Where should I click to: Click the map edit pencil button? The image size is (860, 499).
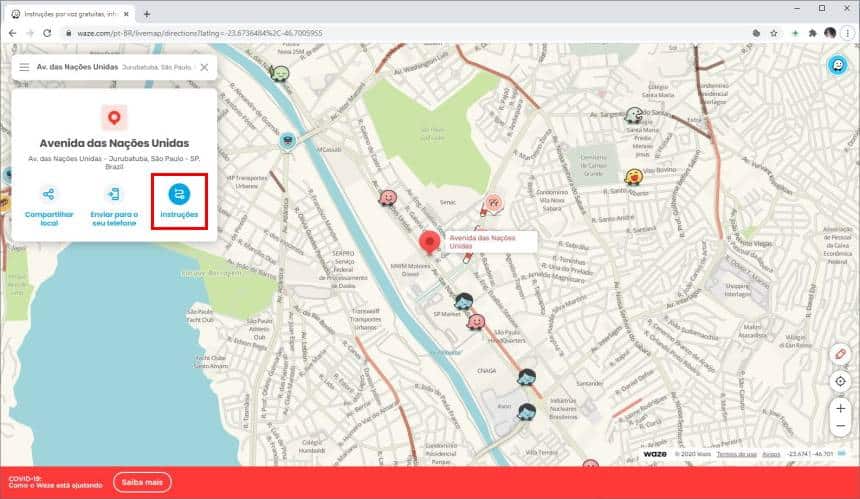click(840, 354)
